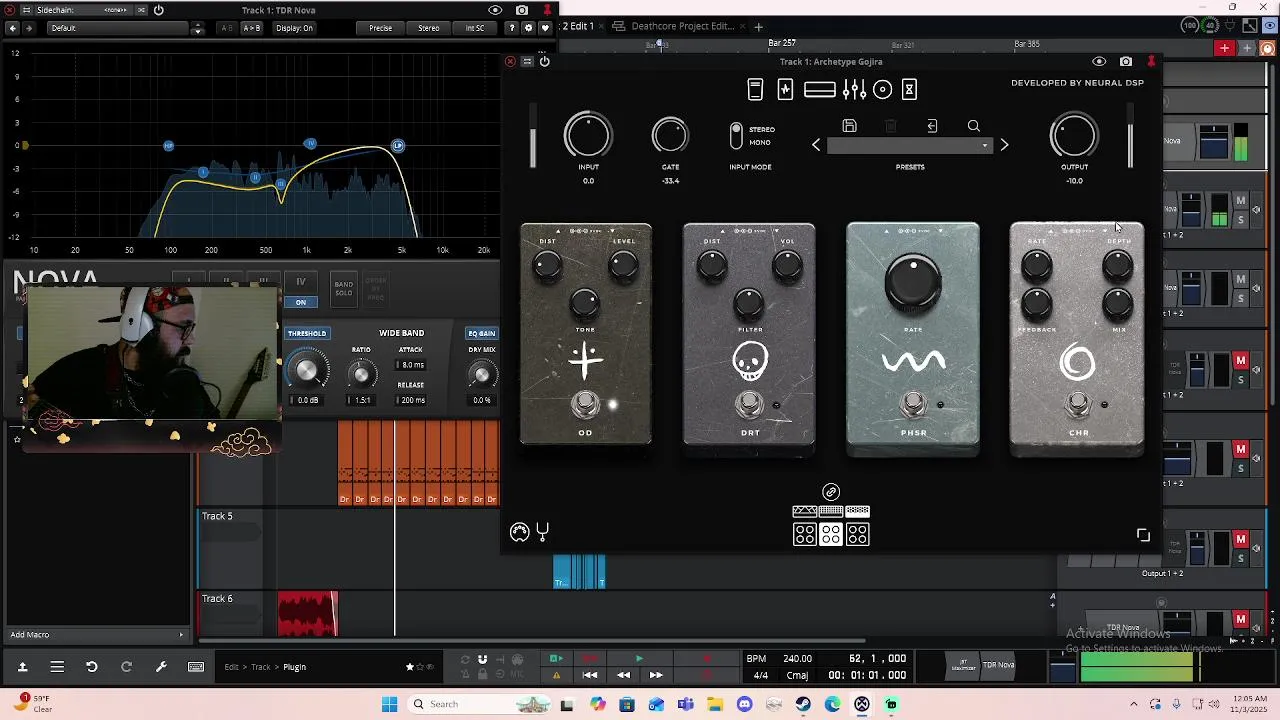Click the redo icon in the bottom toolbar
Screen dimensions: 1280x720
click(126, 667)
